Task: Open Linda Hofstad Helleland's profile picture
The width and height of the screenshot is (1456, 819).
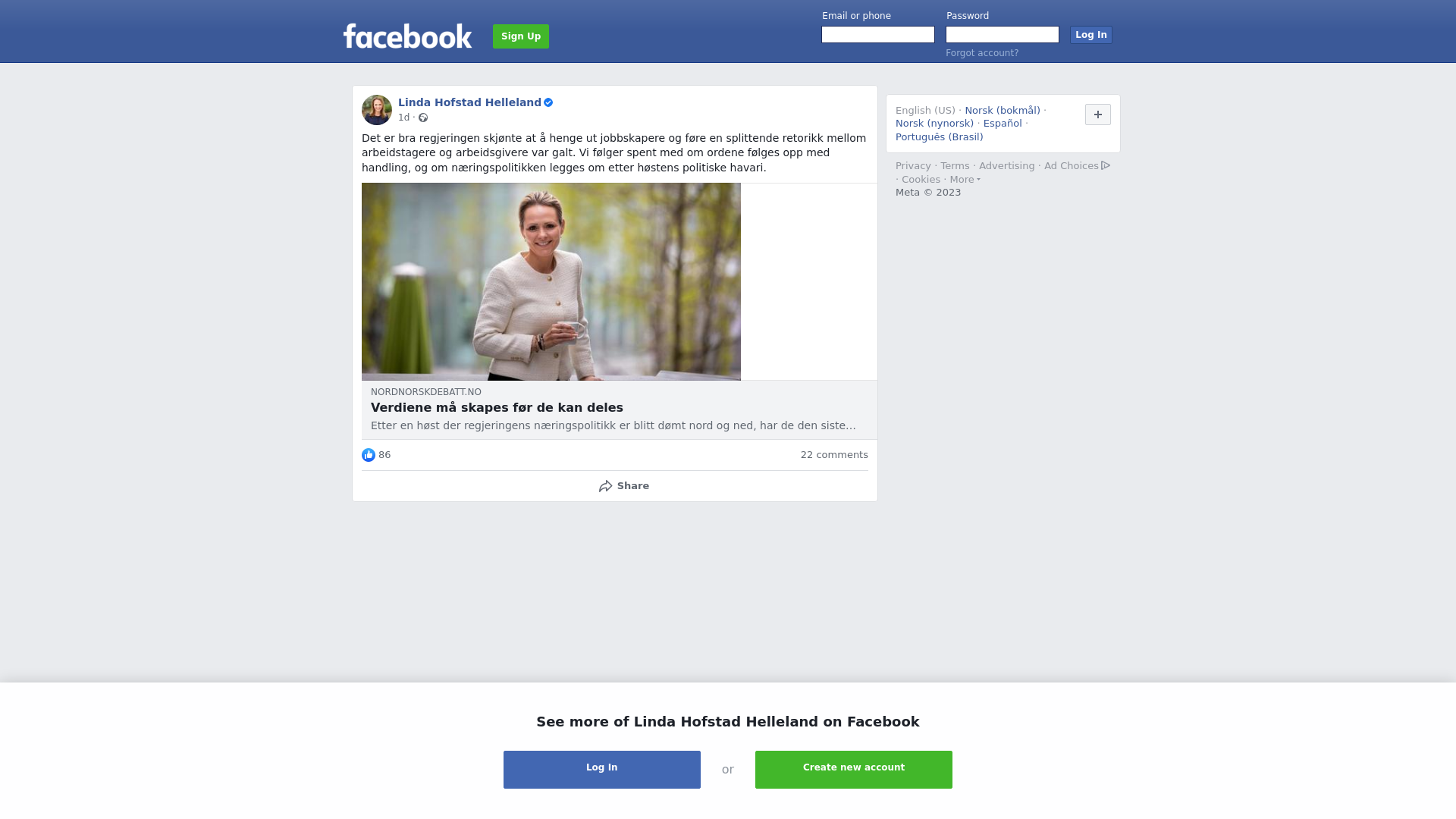Action: pyautogui.click(x=377, y=110)
